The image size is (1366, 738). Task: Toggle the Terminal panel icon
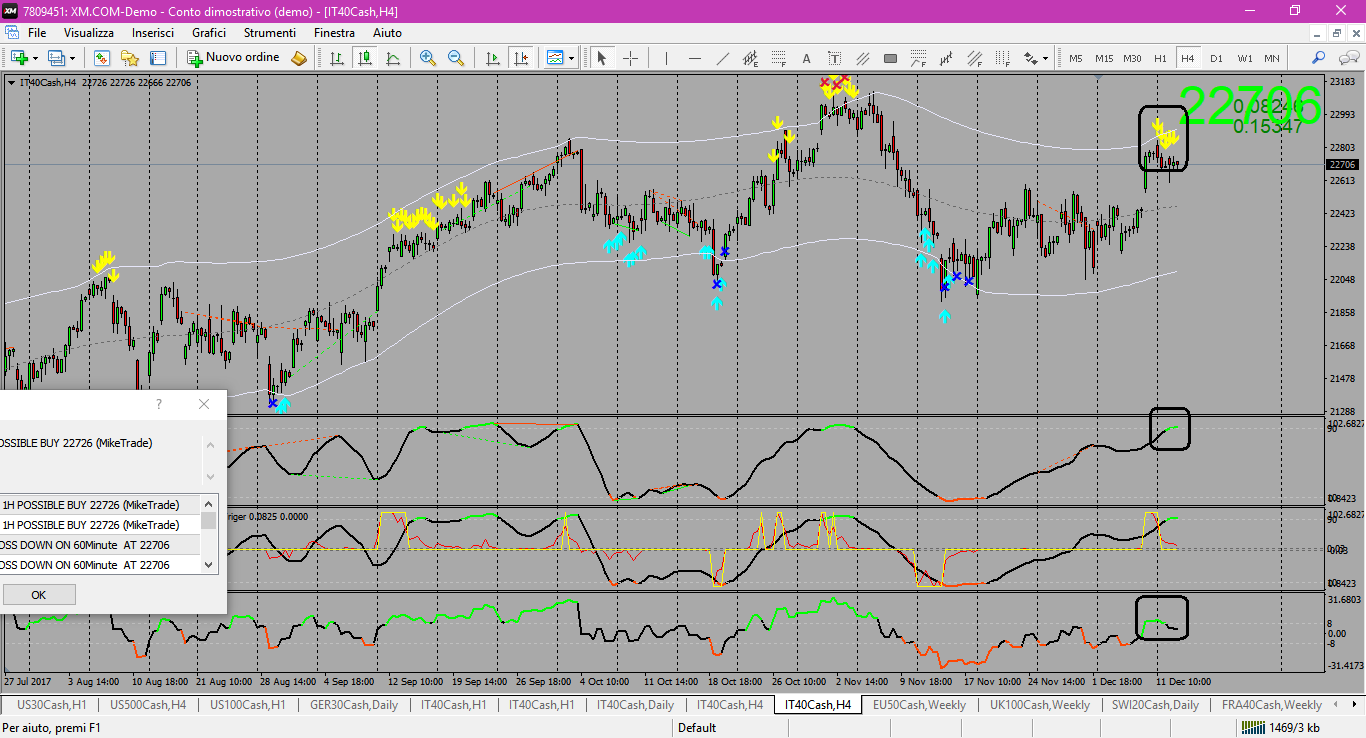click(157, 58)
